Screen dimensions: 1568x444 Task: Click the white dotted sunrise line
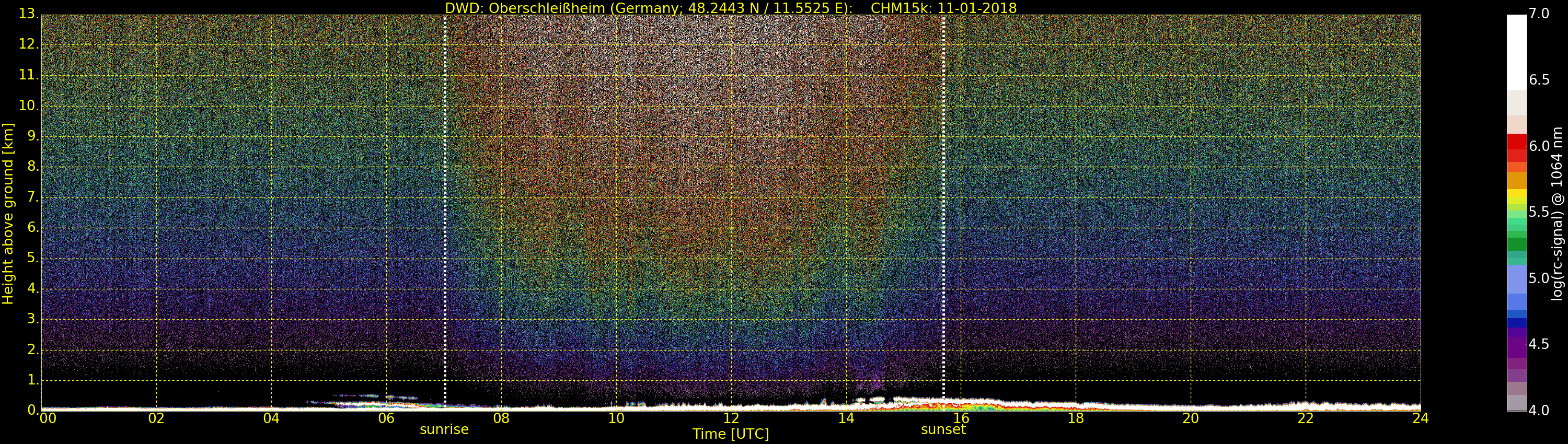point(445,211)
